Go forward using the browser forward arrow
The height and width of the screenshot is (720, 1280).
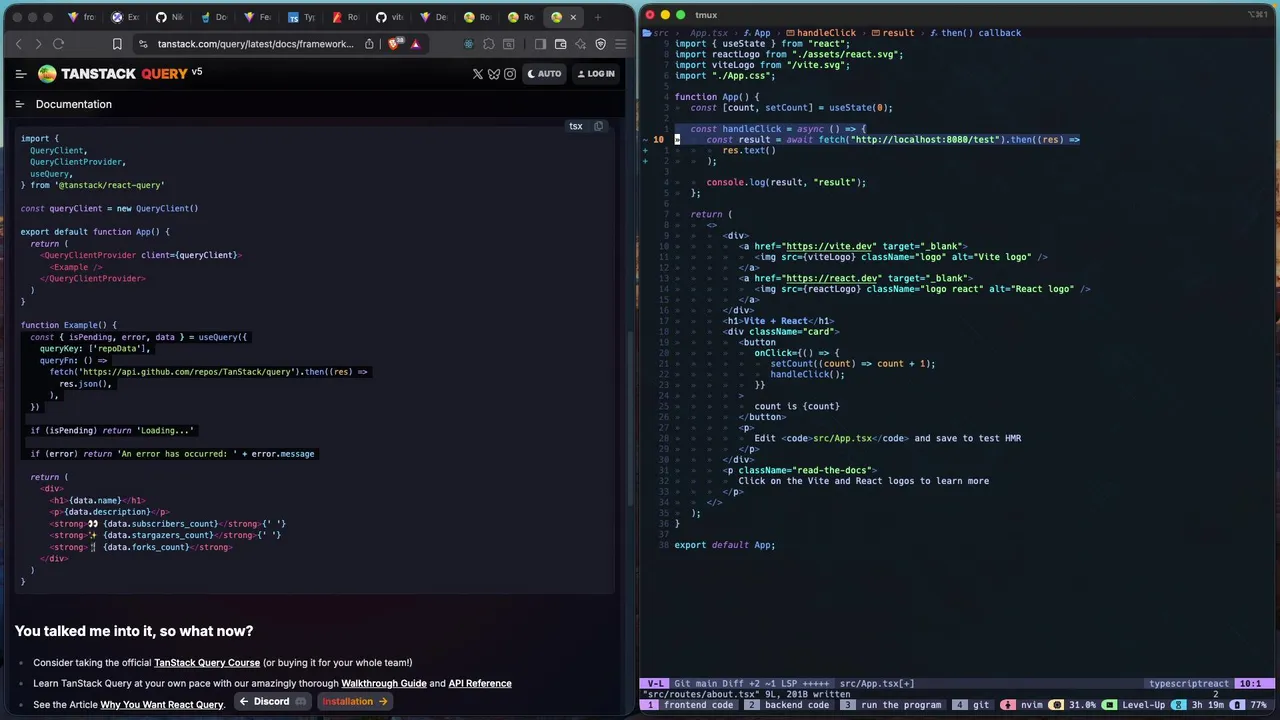coord(38,44)
